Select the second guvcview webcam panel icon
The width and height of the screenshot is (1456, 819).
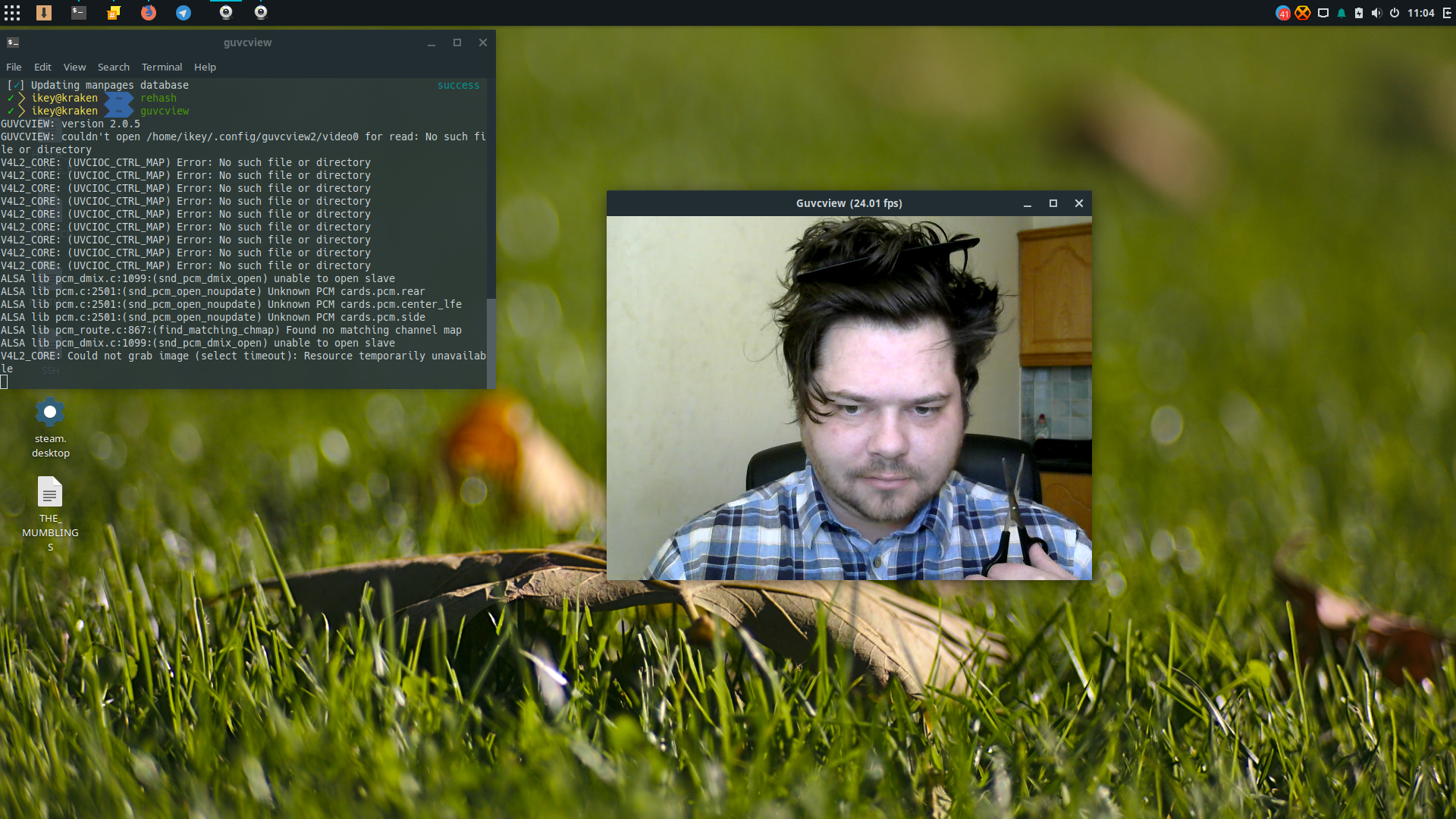261,13
